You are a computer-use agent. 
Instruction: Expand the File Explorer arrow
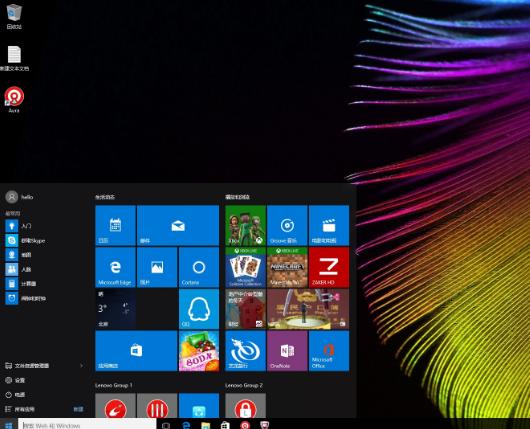pyautogui.click(x=81, y=366)
